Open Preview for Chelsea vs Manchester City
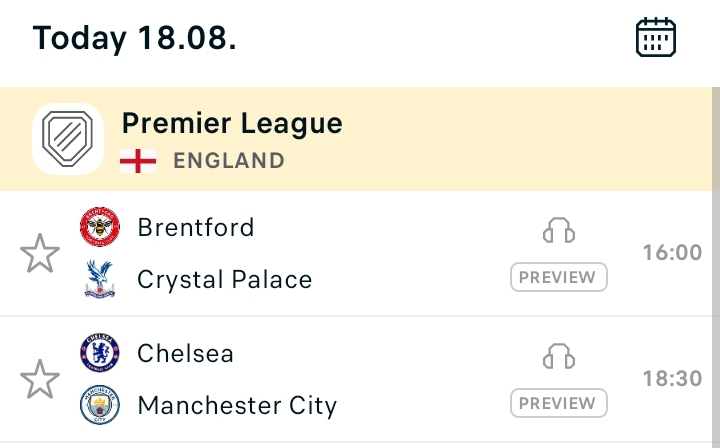Viewport: 720px width, 448px height. [x=559, y=403]
